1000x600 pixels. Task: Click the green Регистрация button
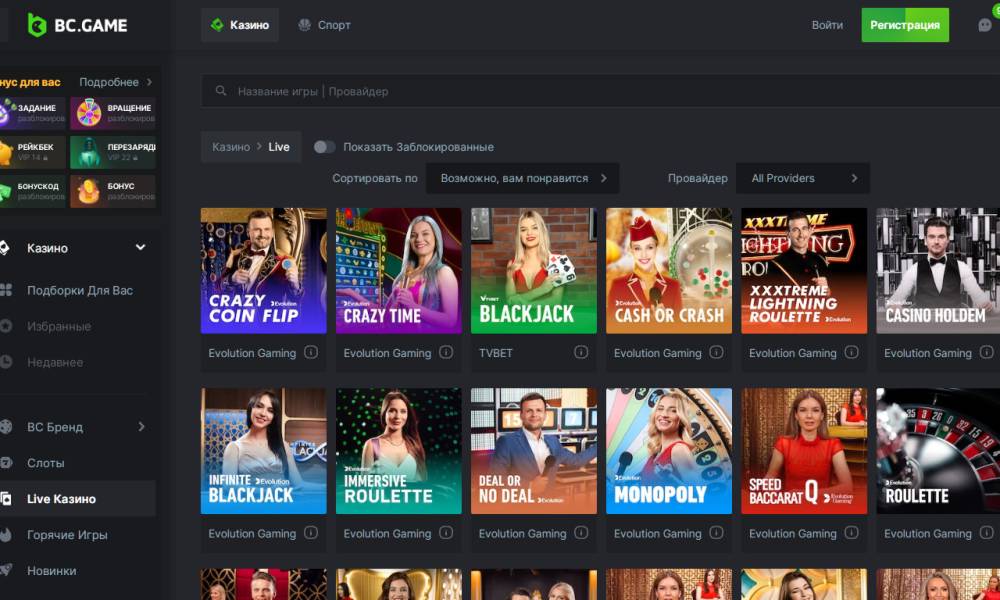[x=905, y=25]
